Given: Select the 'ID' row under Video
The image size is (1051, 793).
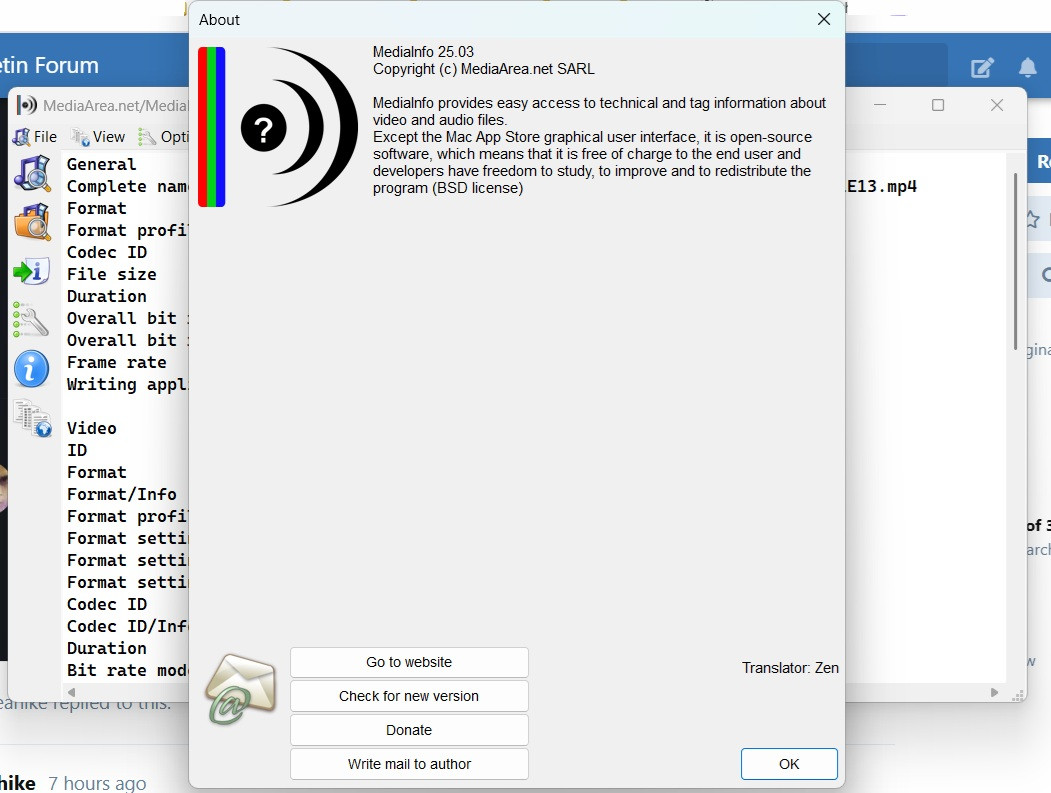Looking at the screenshot, I should click(x=76, y=450).
